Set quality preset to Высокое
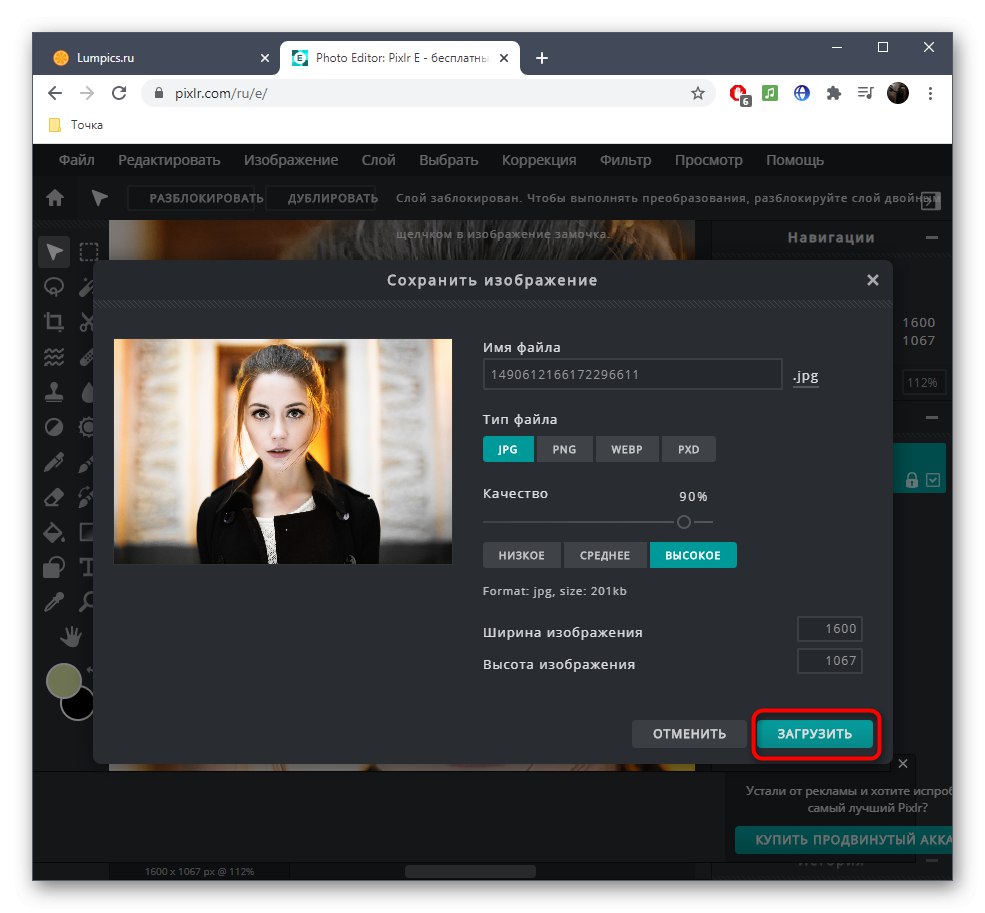The height and width of the screenshot is (913, 985). click(x=693, y=555)
